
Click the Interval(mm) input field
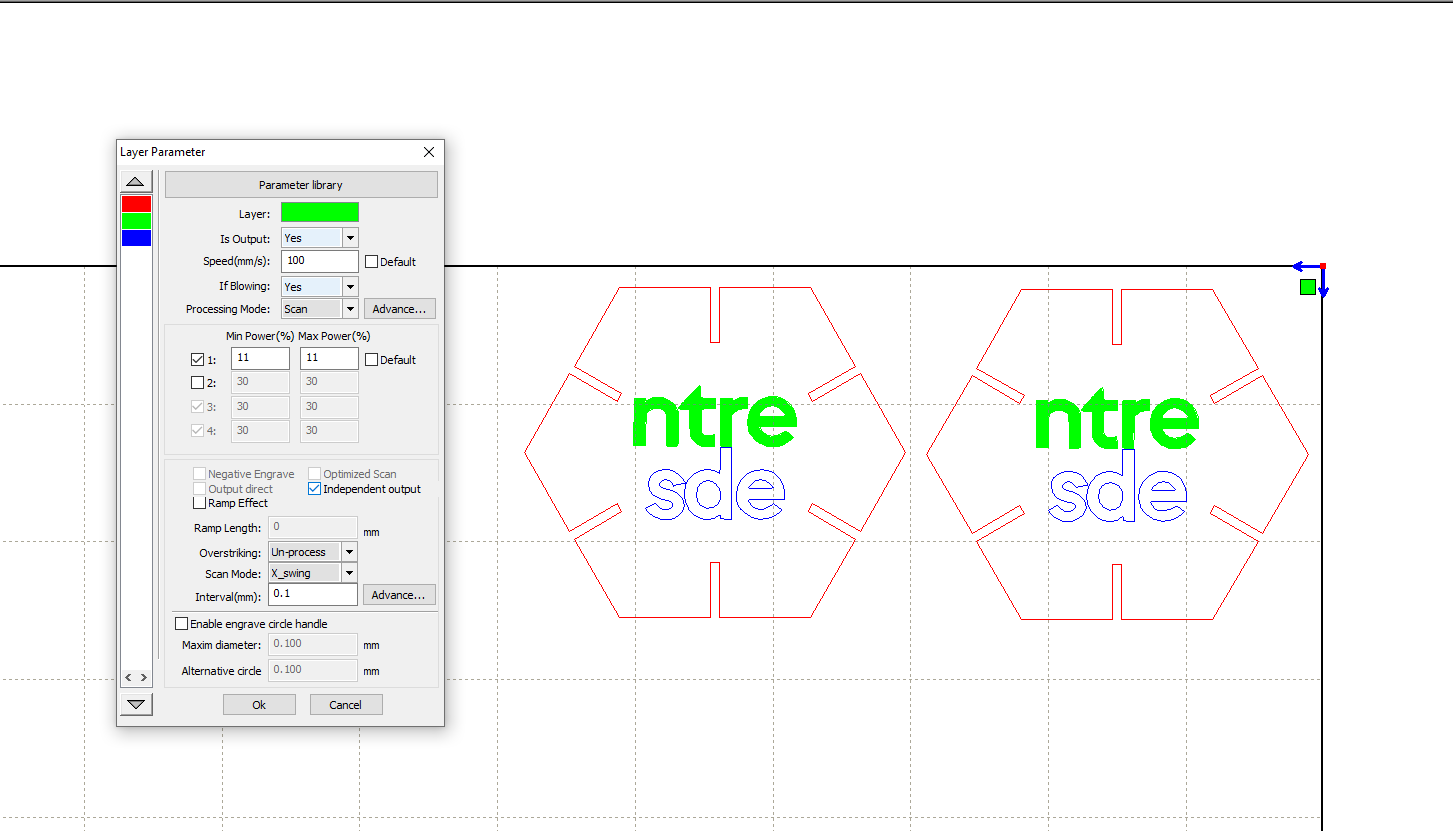tap(313, 594)
